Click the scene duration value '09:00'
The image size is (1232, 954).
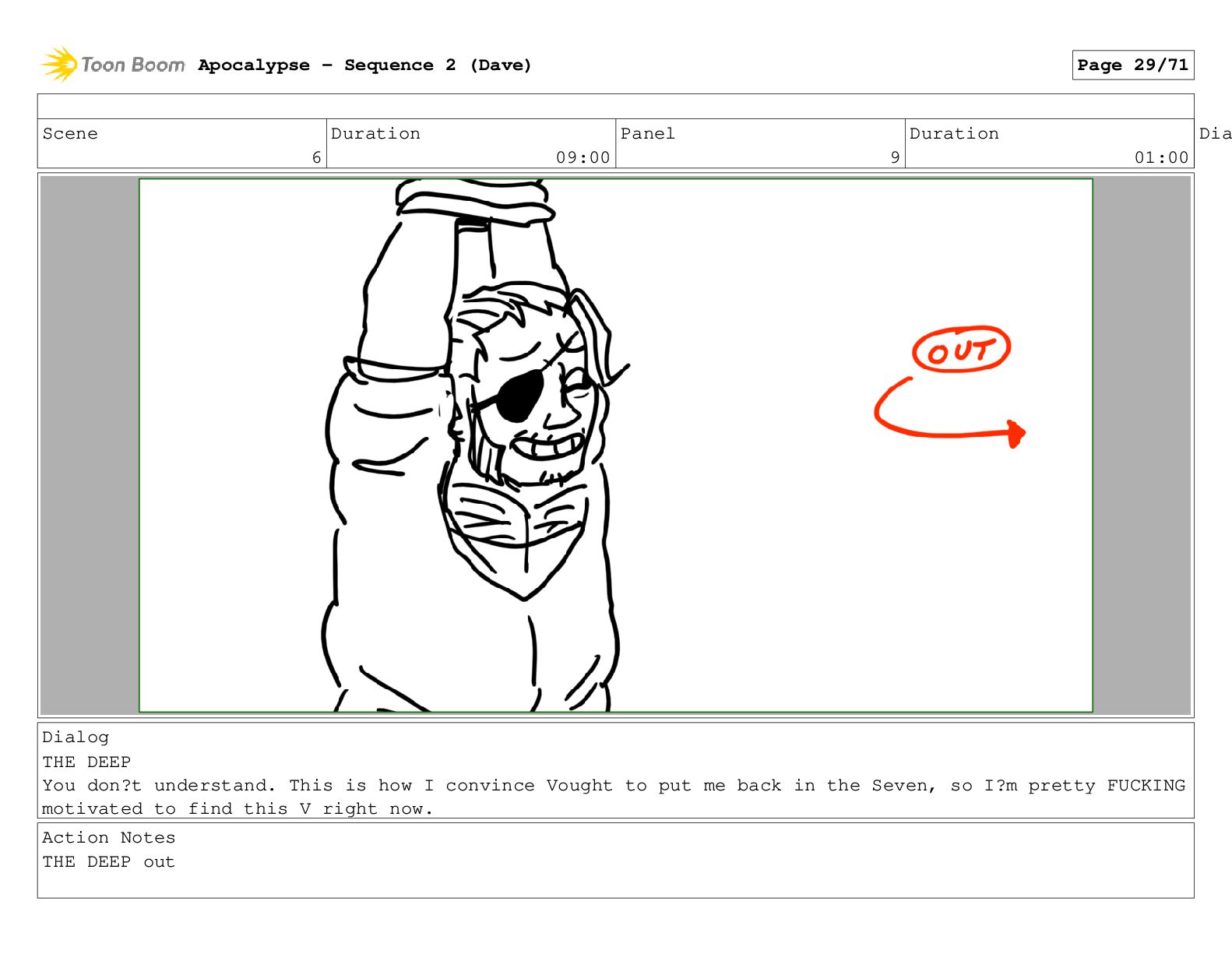click(x=583, y=157)
